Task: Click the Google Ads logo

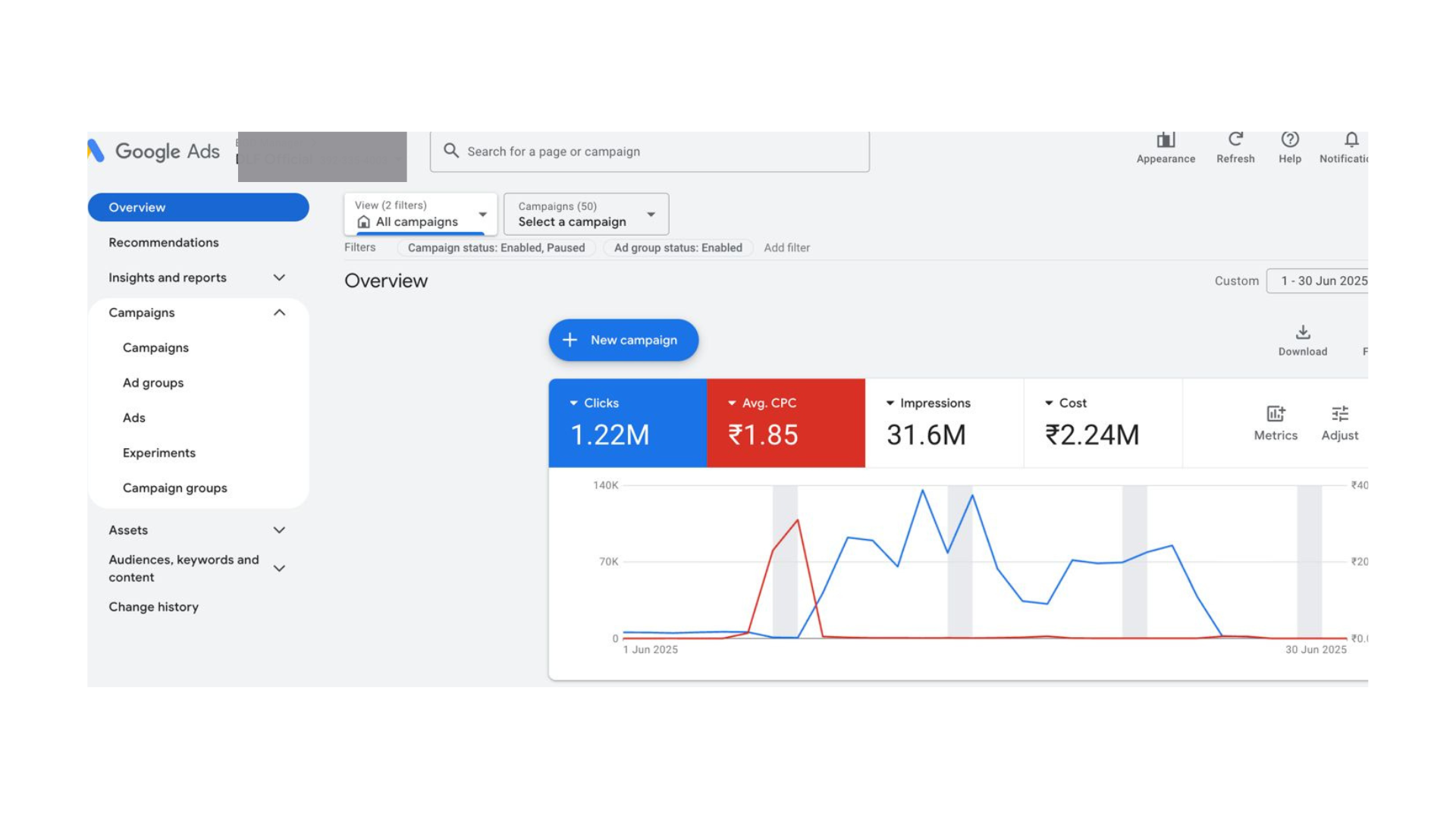Action: (154, 151)
